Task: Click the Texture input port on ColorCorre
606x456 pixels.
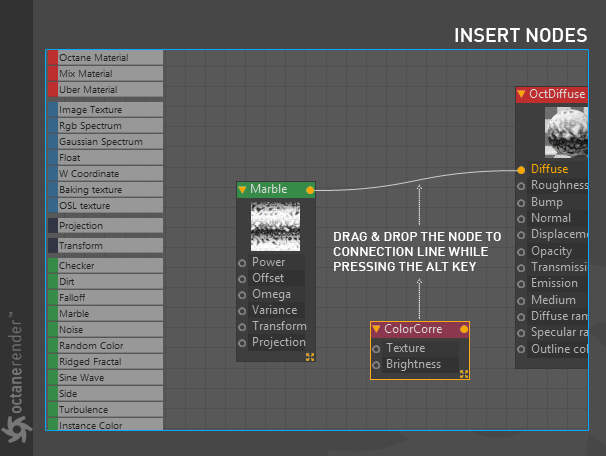Action: click(376, 349)
